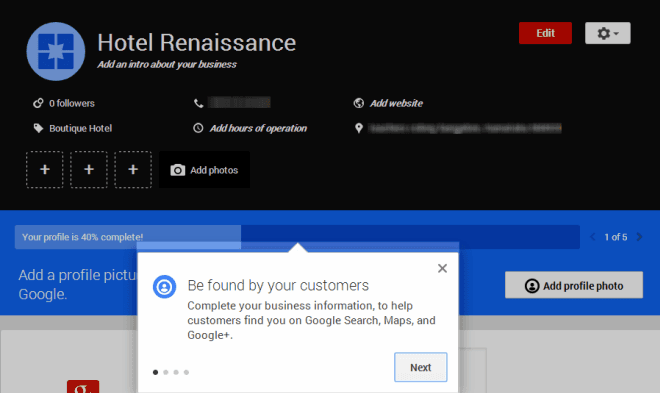Click the red Edit button
This screenshot has width=660, height=393.
[x=545, y=33]
